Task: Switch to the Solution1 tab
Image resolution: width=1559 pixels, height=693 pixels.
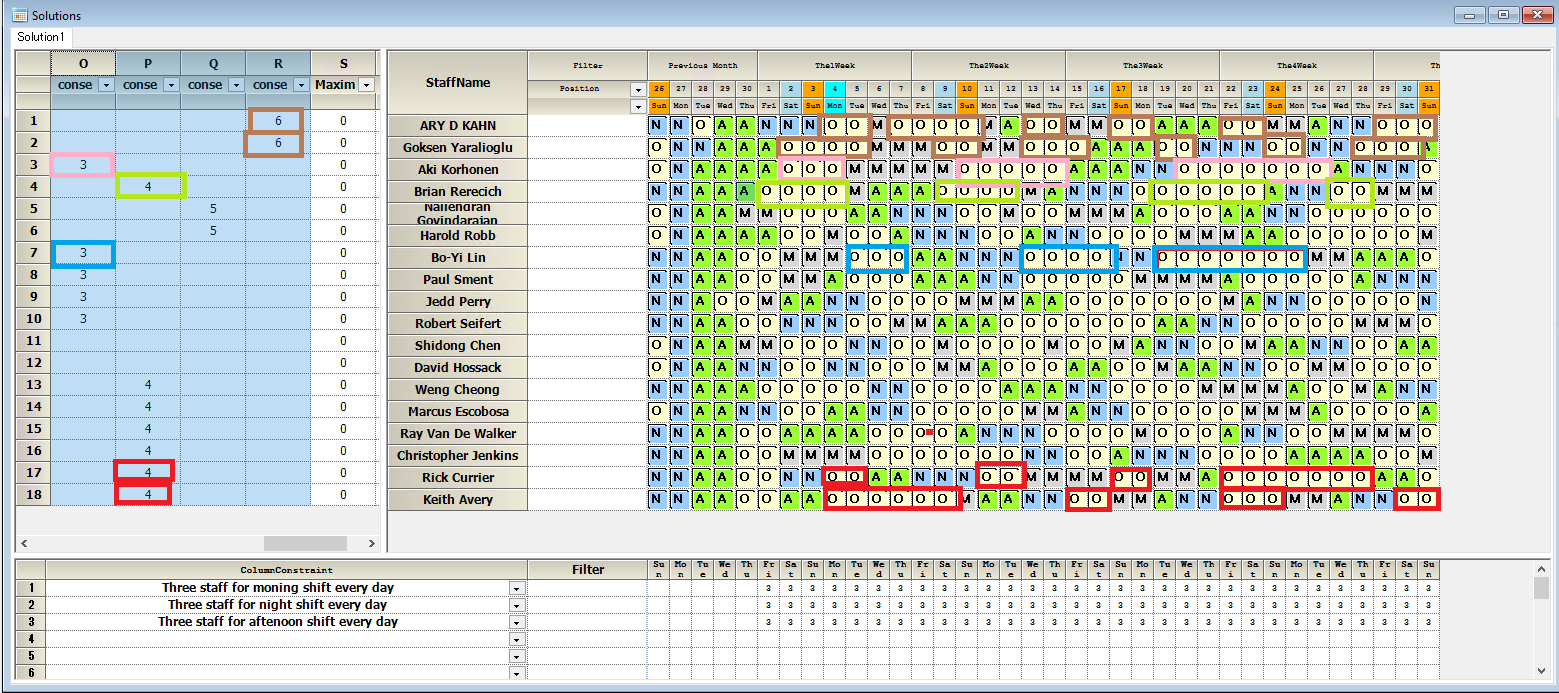Action: (x=41, y=37)
